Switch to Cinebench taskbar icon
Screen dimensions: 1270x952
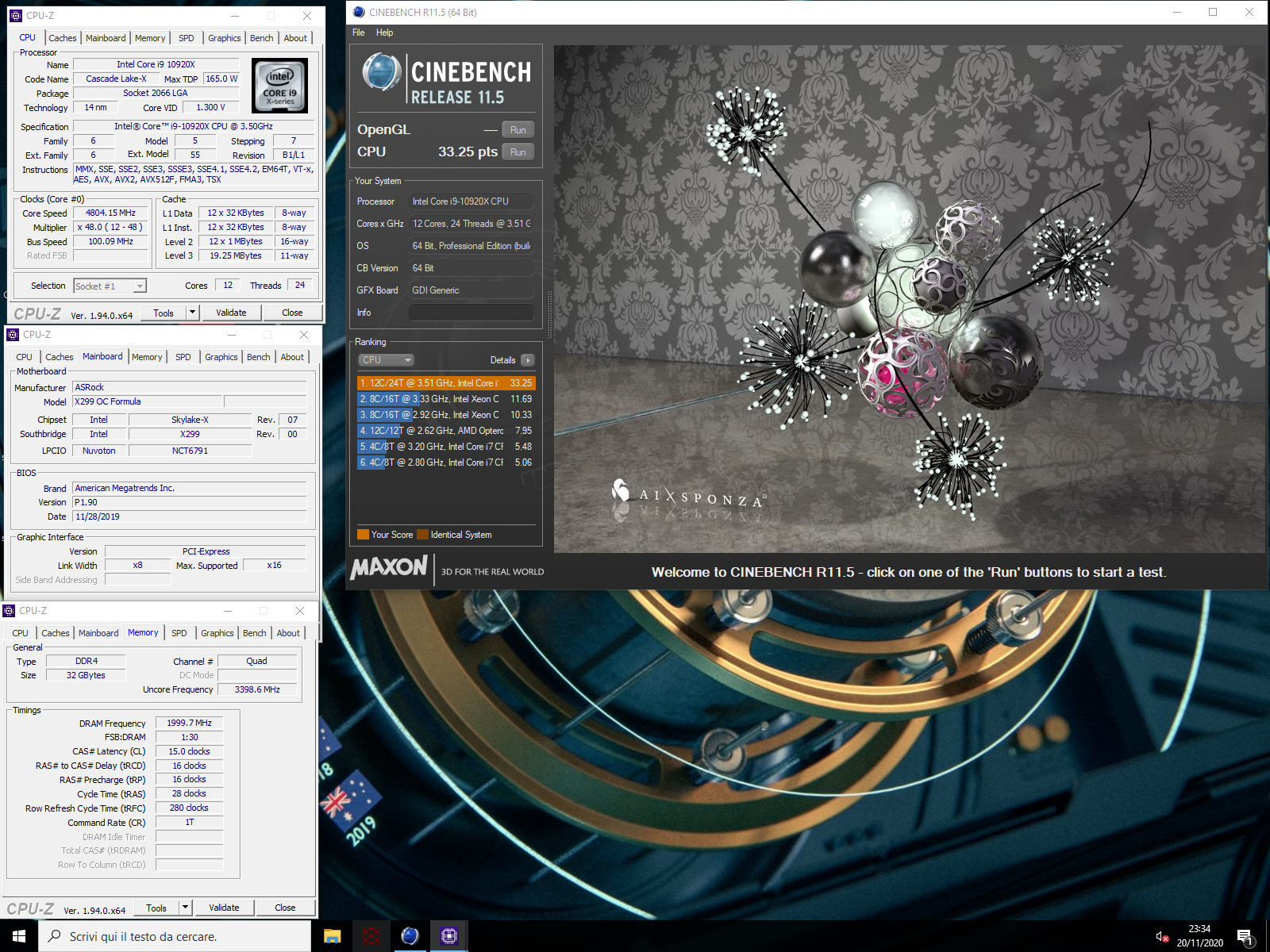[410, 936]
